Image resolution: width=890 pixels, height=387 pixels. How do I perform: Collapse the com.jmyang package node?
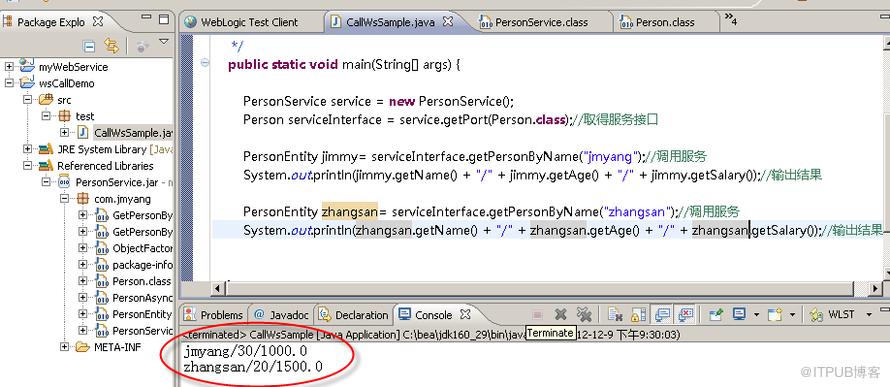point(64,199)
